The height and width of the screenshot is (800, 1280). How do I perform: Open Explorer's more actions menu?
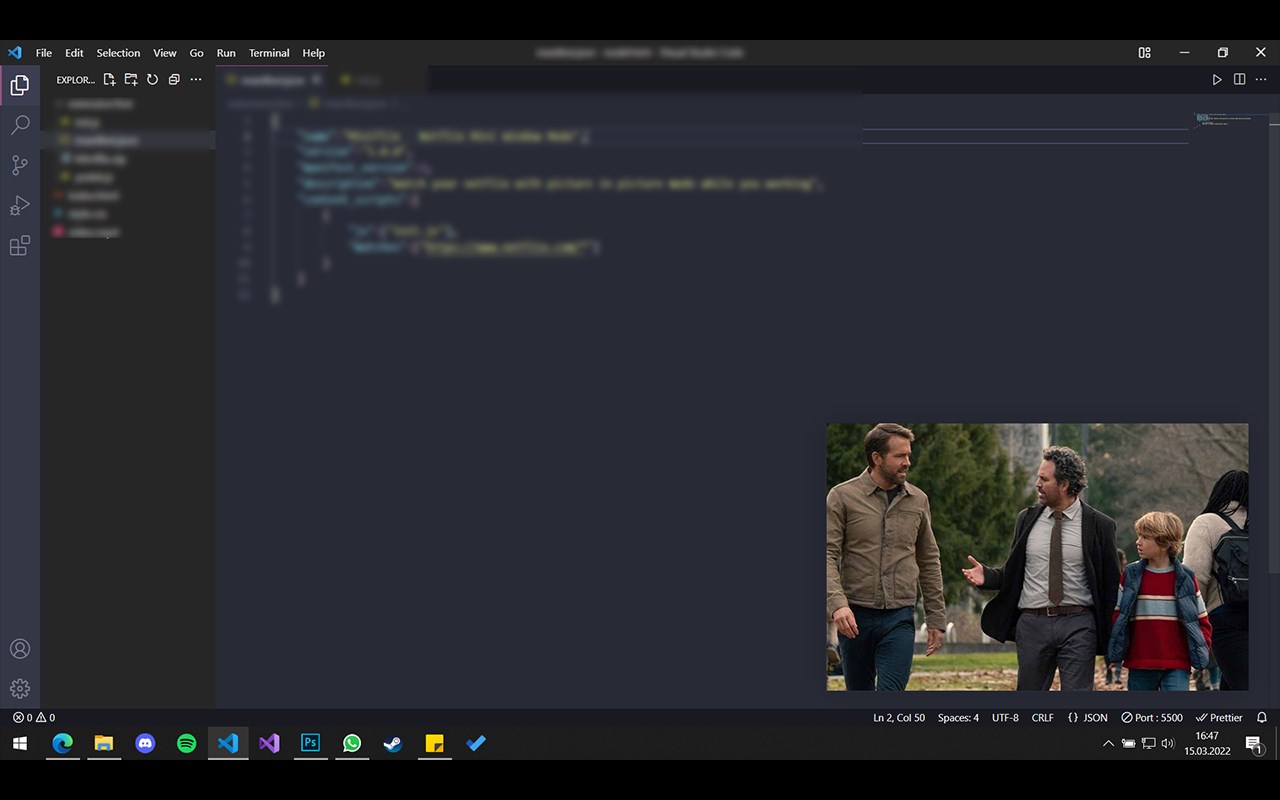click(x=196, y=80)
